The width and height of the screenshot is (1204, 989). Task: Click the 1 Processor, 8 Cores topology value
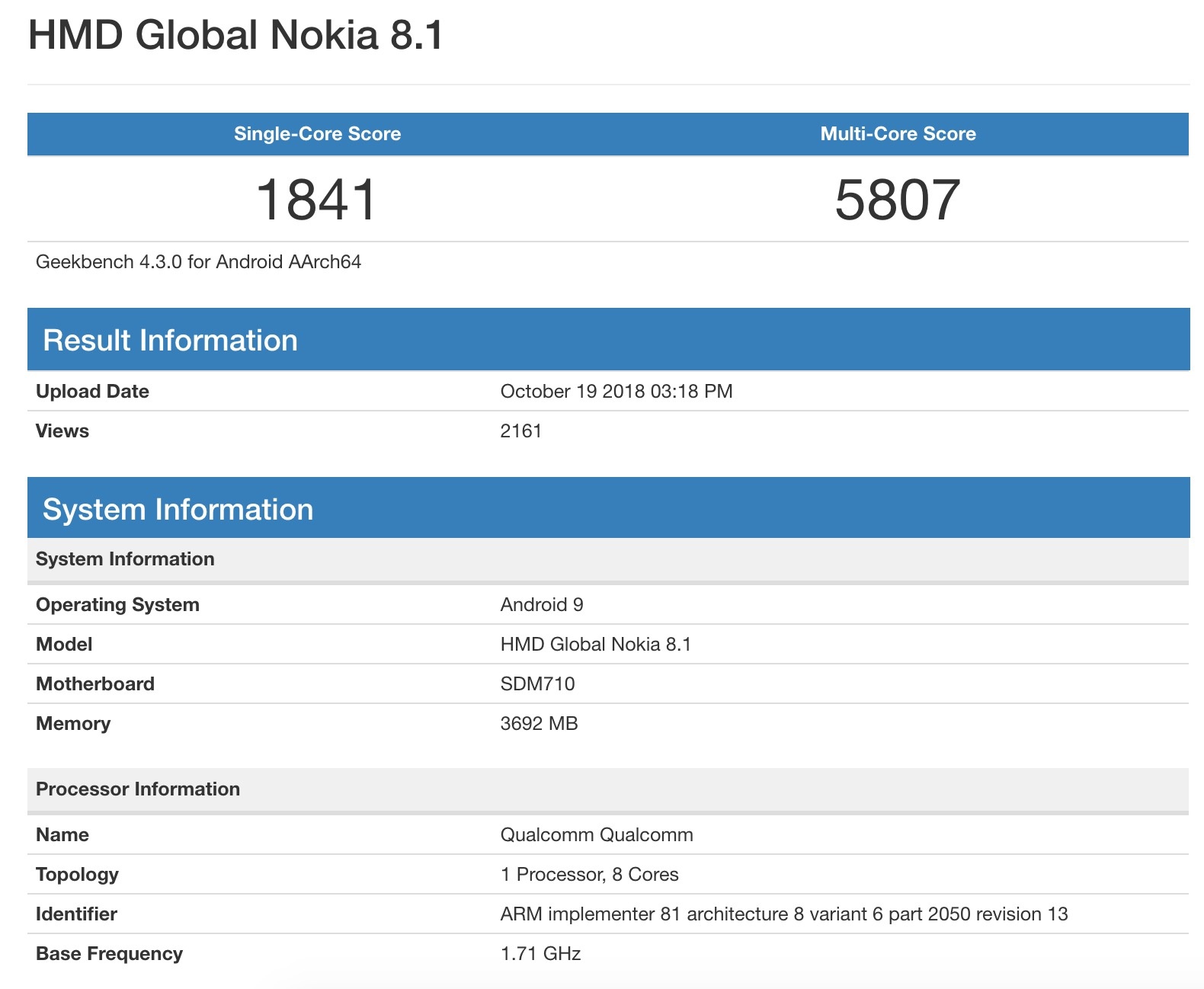[589, 875]
